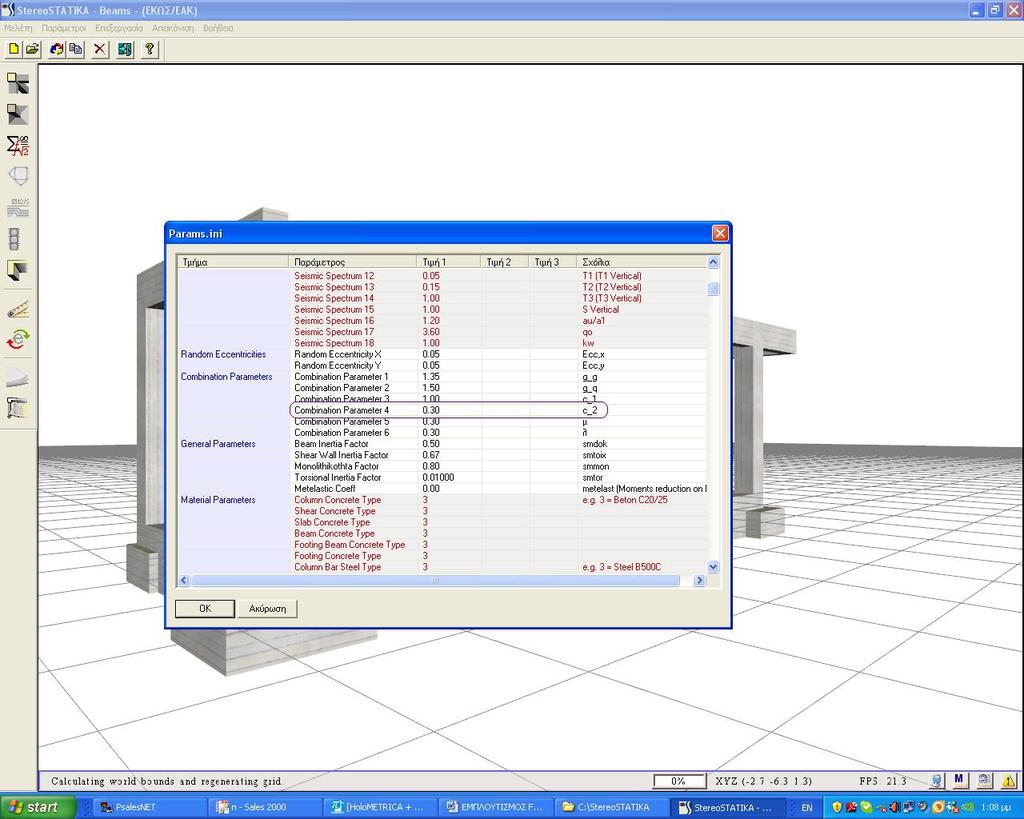
Task: Click the horizontal scrollbar right arrow
Action: 699,580
